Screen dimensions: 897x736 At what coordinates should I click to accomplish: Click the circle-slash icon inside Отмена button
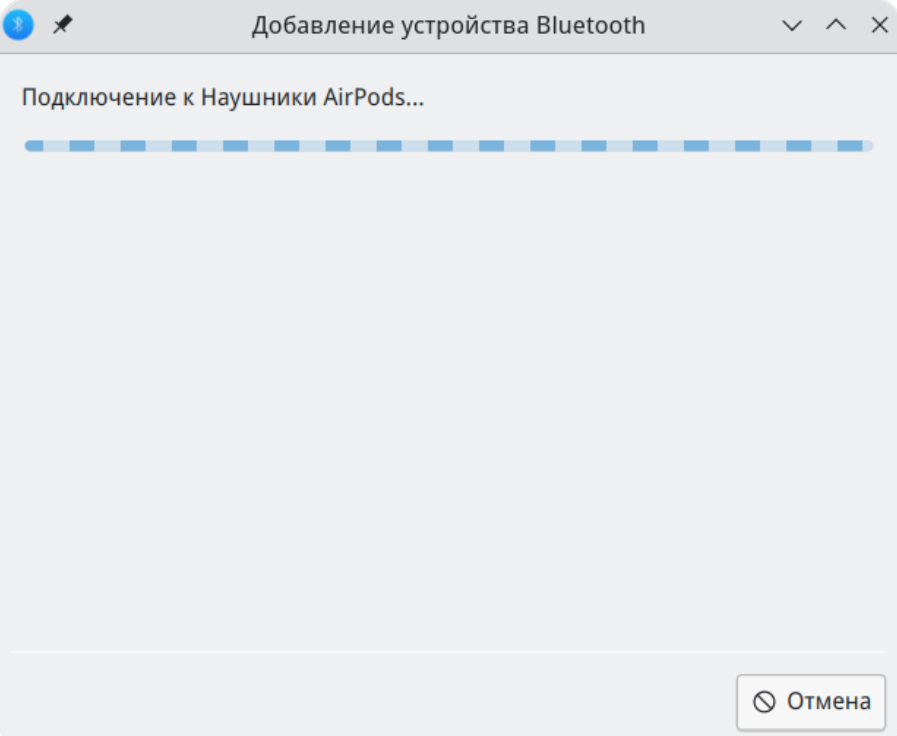(x=765, y=702)
